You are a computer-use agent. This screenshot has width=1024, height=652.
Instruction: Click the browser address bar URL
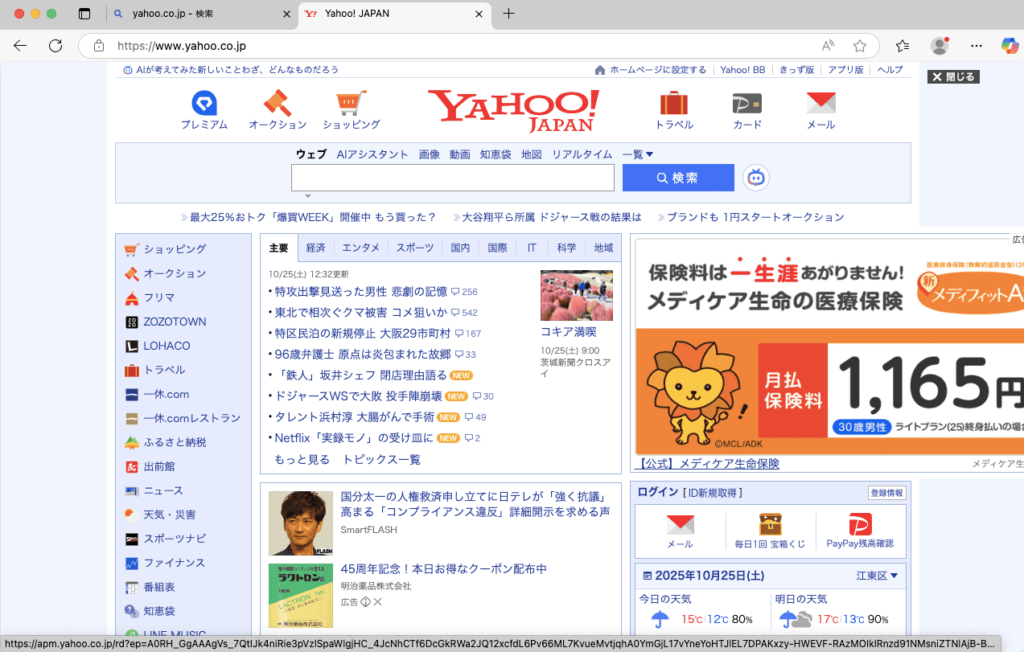[x=182, y=46]
